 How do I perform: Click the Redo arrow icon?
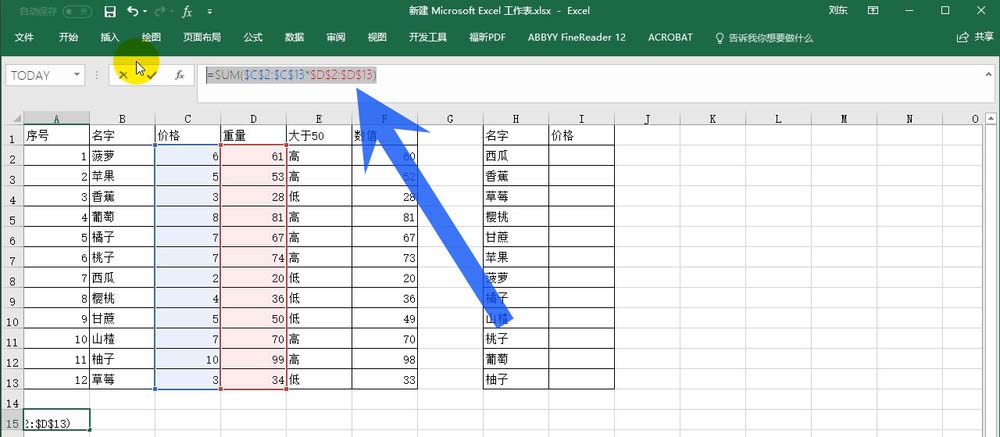pyautogui.click(x=159, y=11)
